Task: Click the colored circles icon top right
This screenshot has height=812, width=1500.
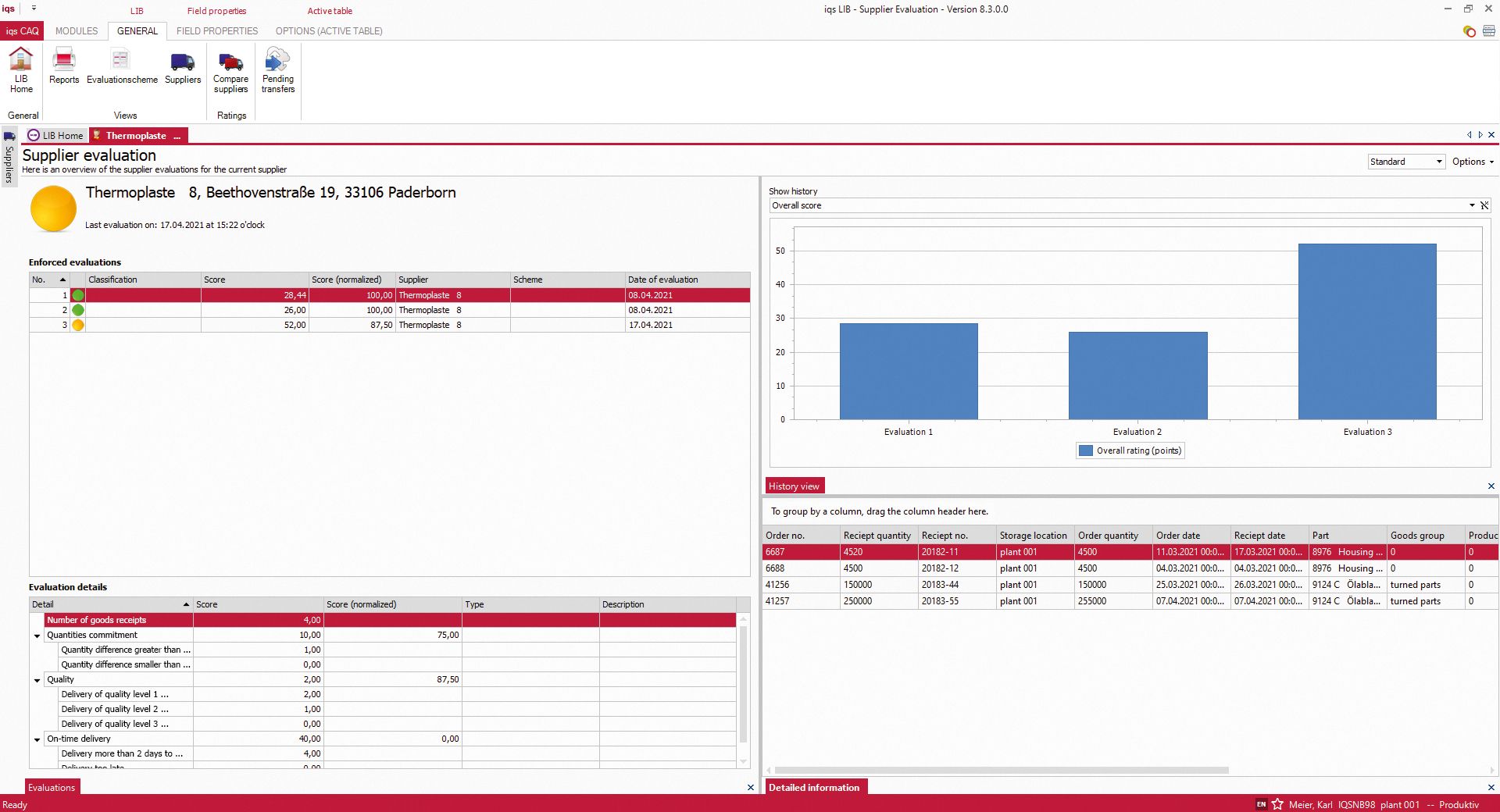Action: pyautogui.click(x=1470, y=31)
